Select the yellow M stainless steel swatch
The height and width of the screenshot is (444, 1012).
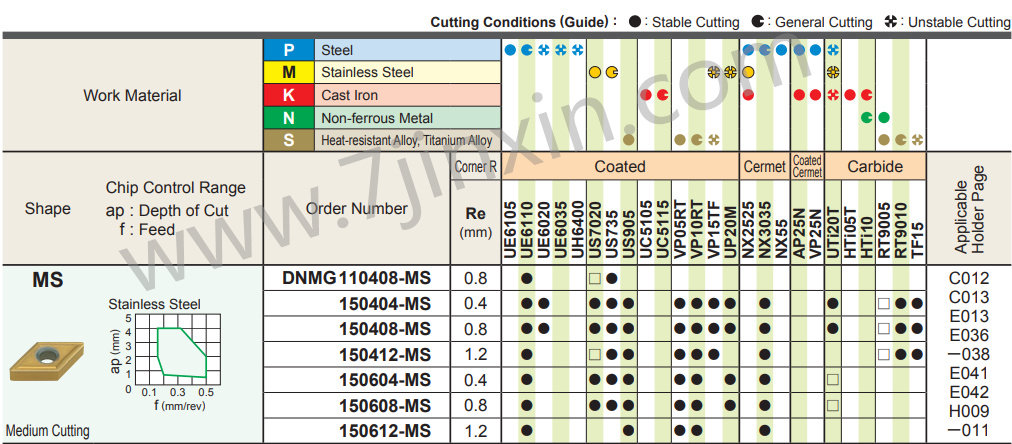click(x=288, y=72)
